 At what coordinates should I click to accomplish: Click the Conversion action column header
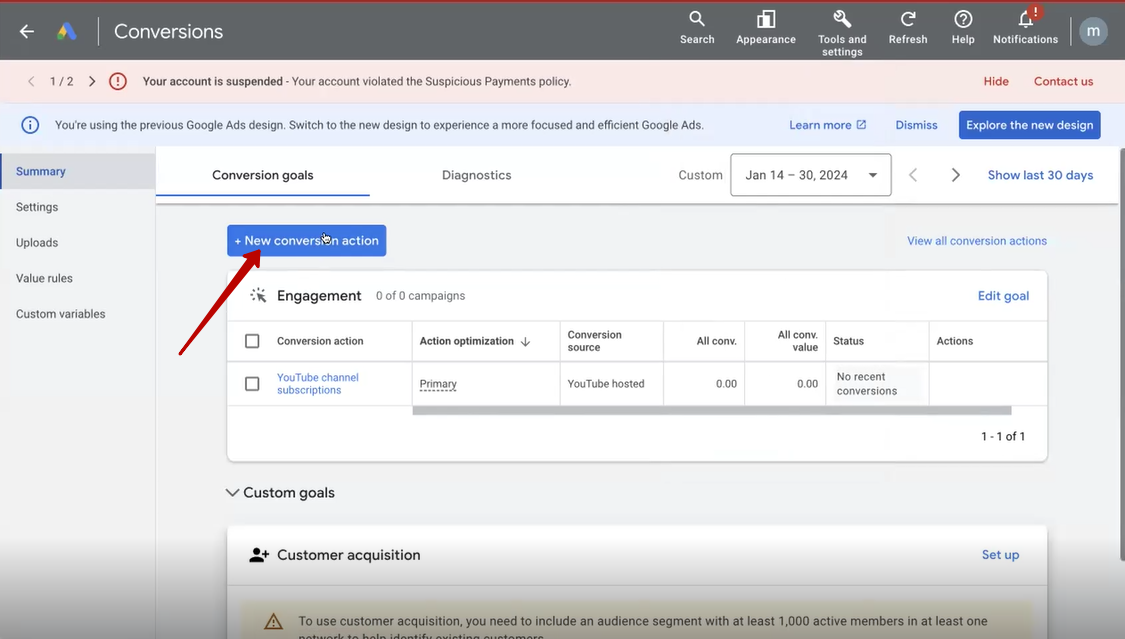pyautogui.click(x=320, y=341)
